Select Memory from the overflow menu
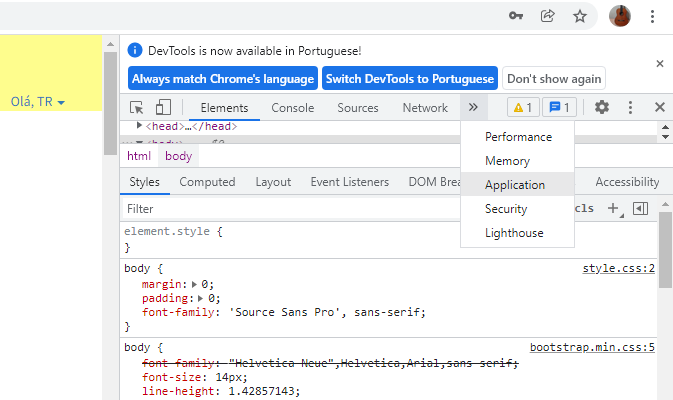 [518, 161]
